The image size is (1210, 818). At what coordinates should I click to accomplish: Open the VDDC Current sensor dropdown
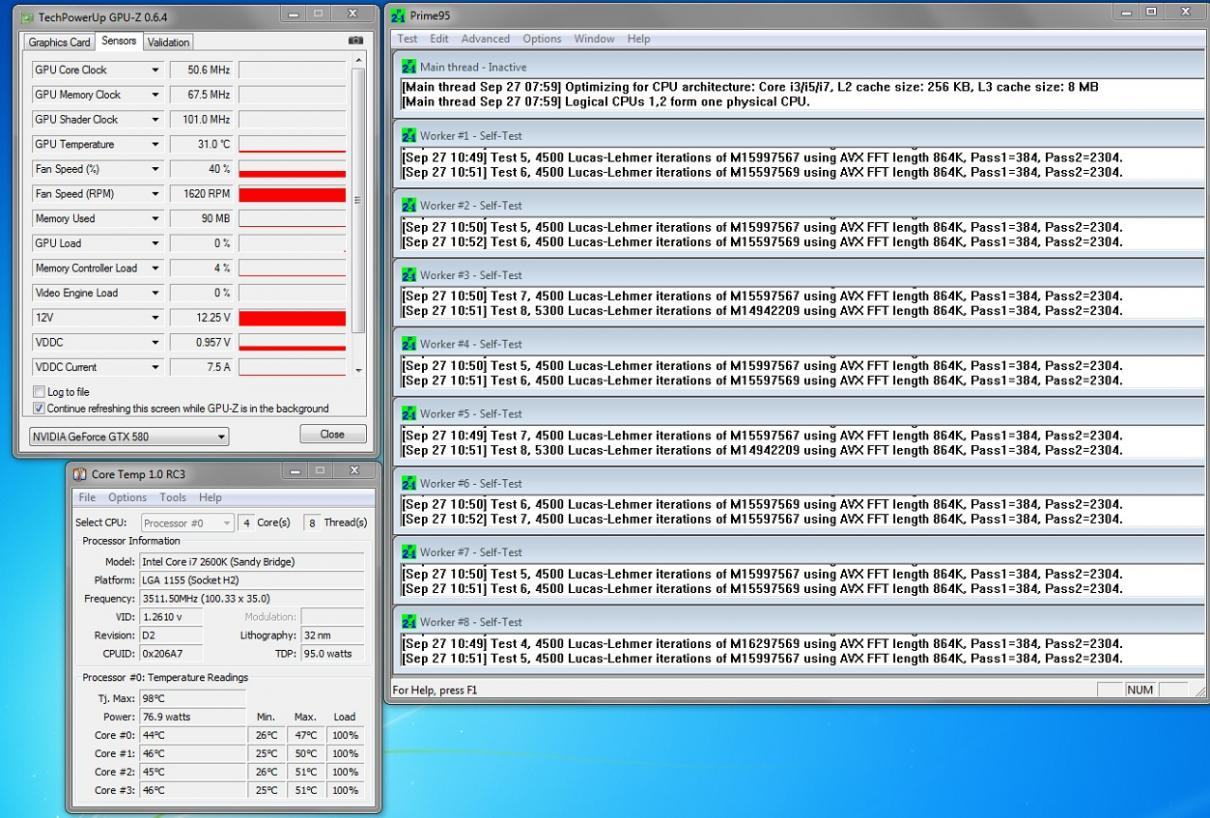pos(155,367)
